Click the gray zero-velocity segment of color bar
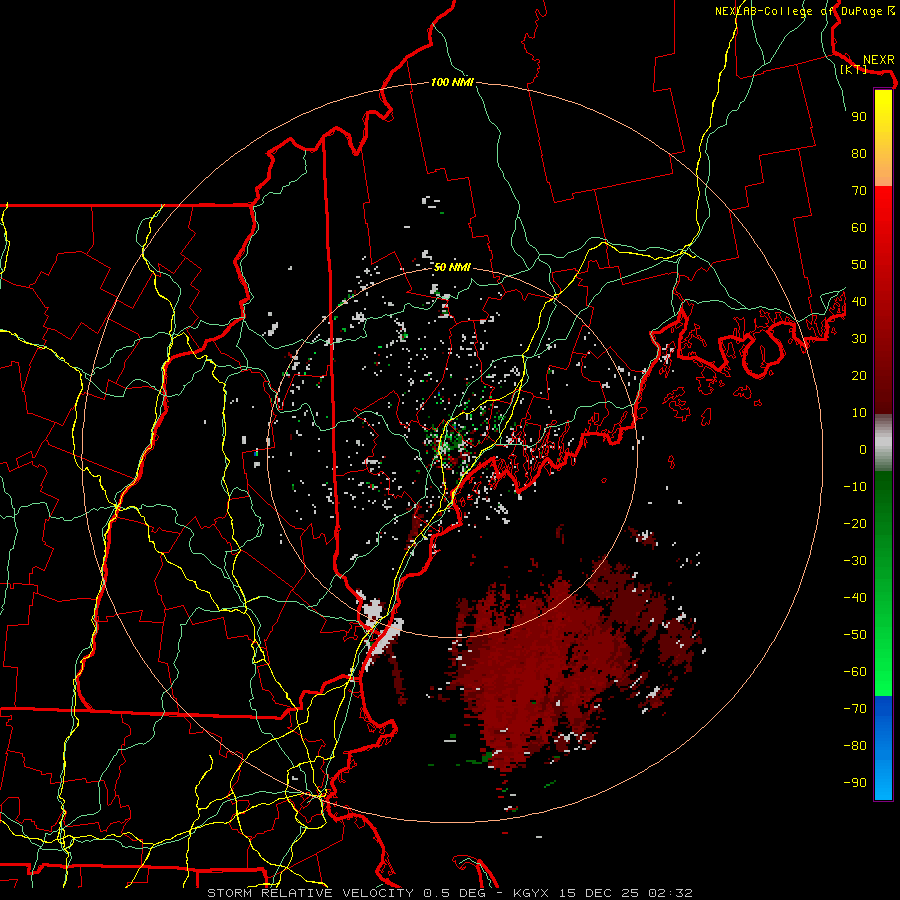 tap(883, 443)
